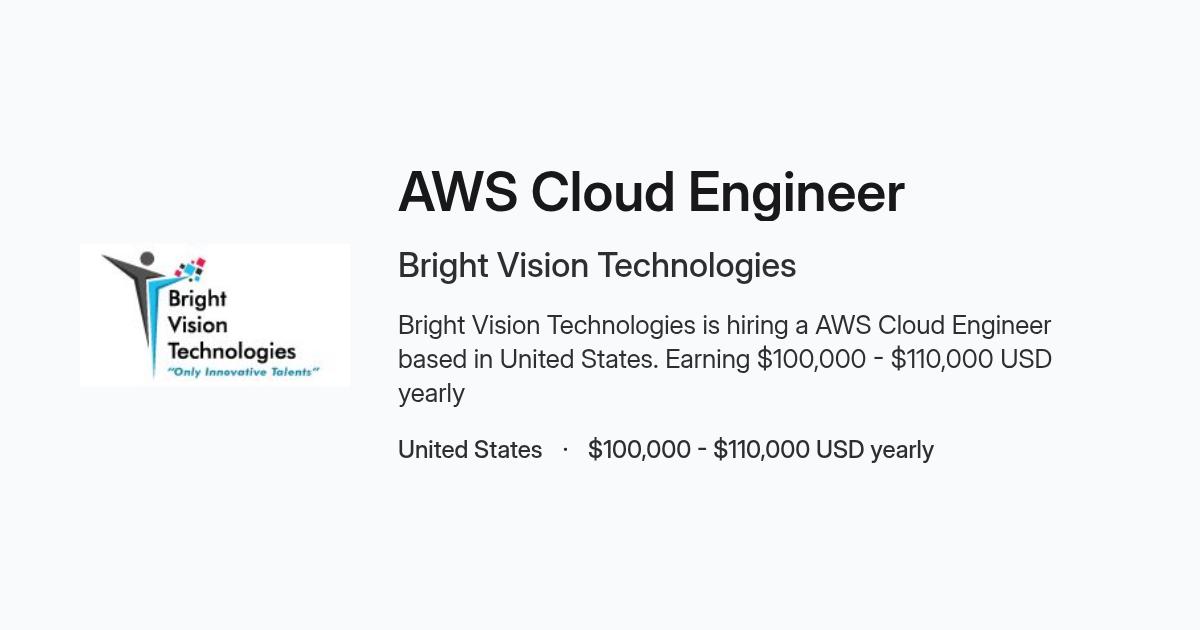
Task: Select the word "Vision" inside the logo
Action: coord(197,325)
